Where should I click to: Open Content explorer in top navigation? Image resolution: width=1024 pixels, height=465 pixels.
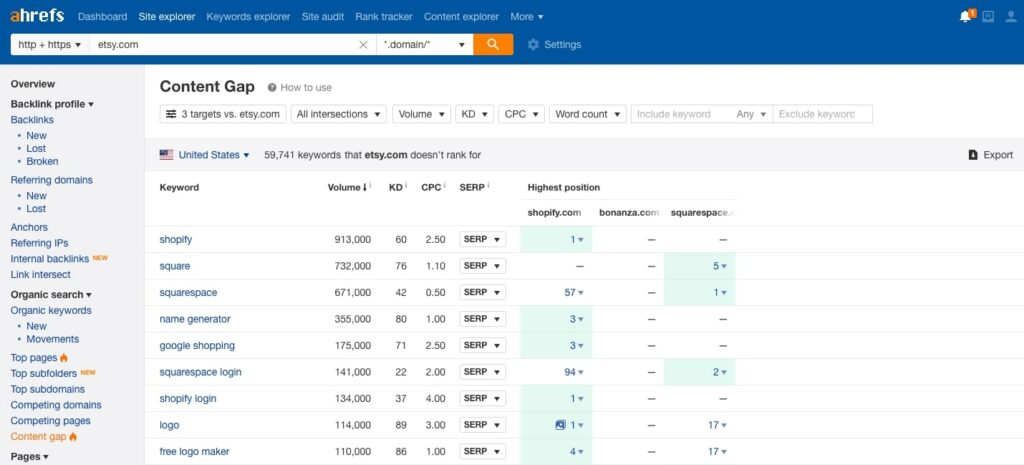point(461,16)
